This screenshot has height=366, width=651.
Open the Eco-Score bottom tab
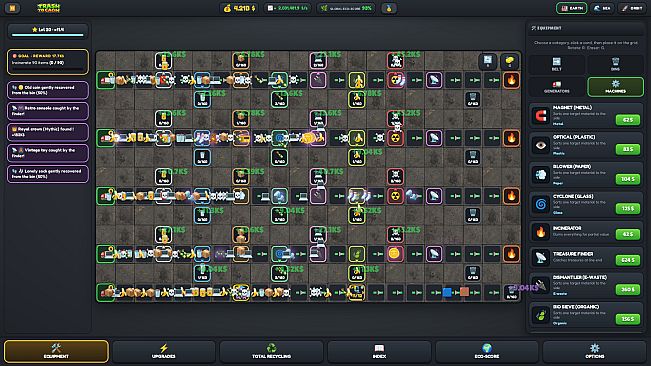pyautogui.click(x=487, y=351)
